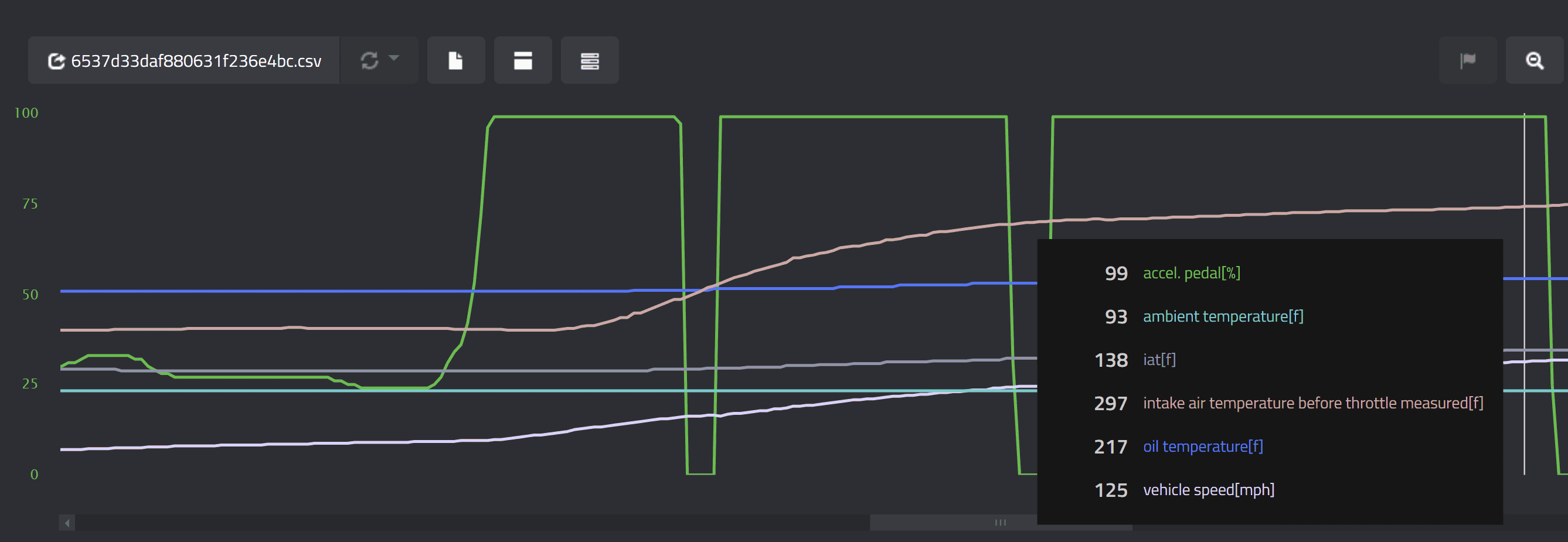Viewport: 1568px width, 542px height.
Task: Click the accel. pedal value 99
Action: tap(1115, 273)
